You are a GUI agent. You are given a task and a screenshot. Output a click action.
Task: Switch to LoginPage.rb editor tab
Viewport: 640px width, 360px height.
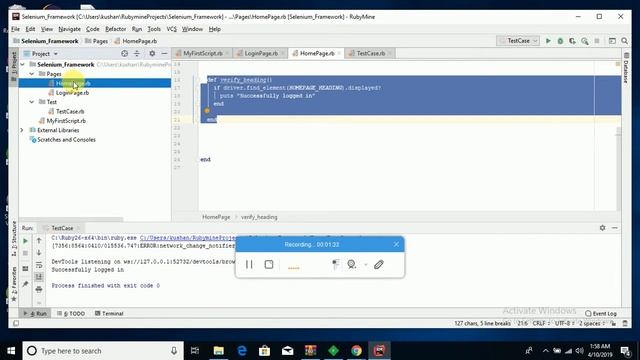tap(261, 53)
